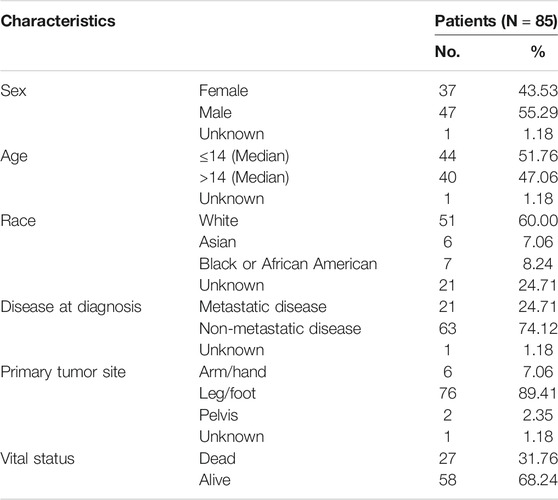Click the Race row label
Viewport: 558px width, 500px height.
(x=18, y=221)
